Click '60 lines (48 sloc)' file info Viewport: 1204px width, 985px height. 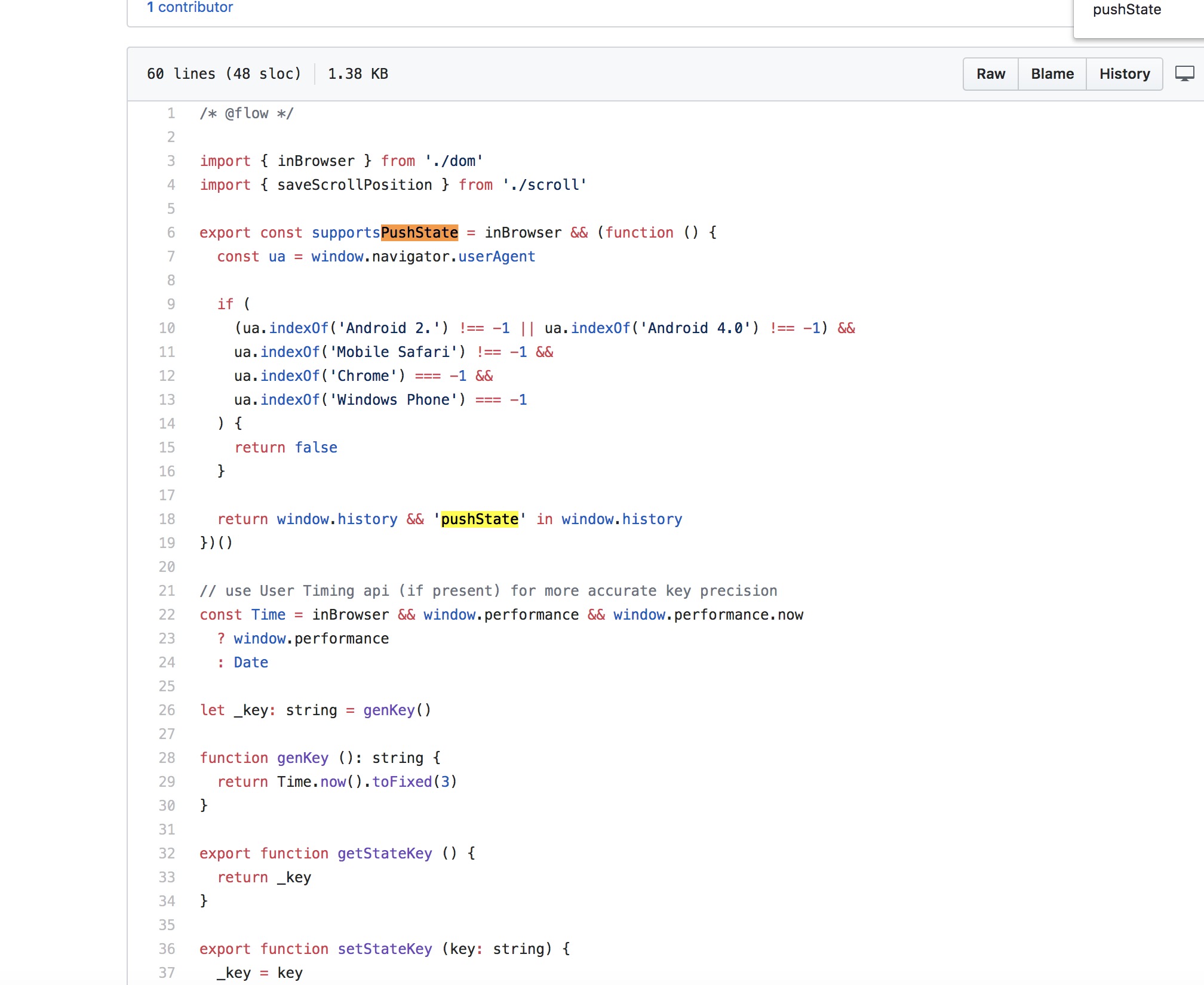click(224, 73)
